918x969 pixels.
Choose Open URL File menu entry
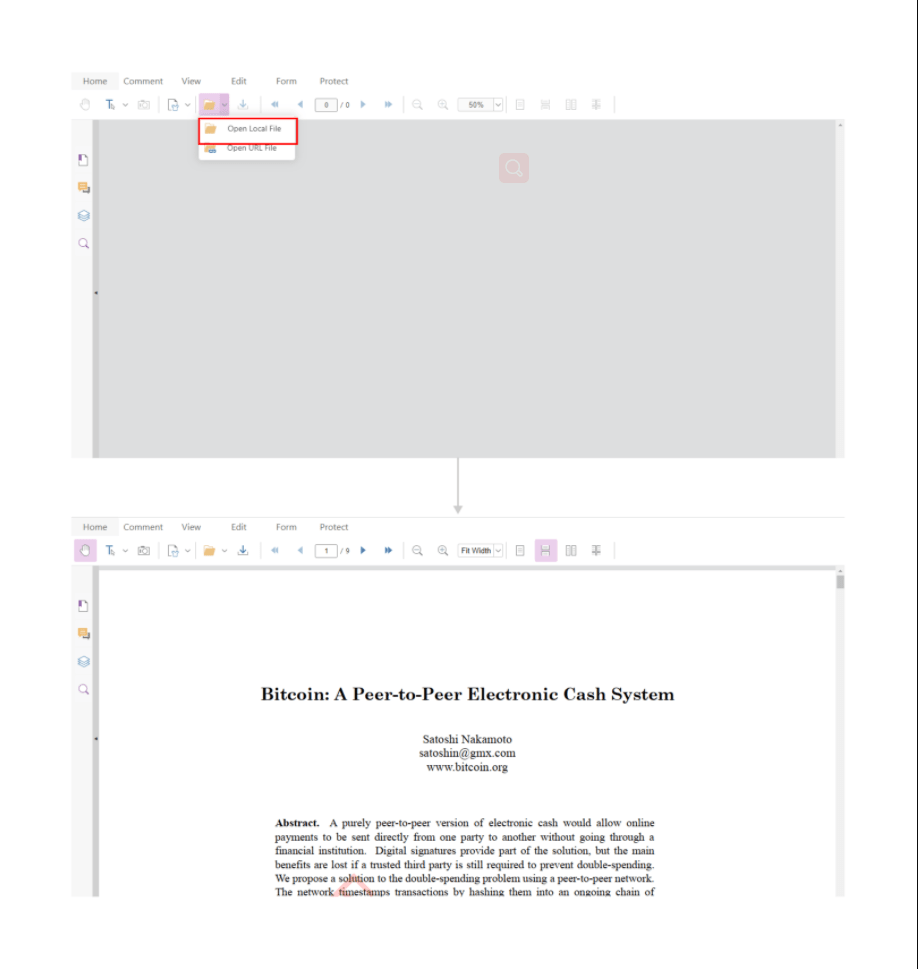[x=247, y=148]
